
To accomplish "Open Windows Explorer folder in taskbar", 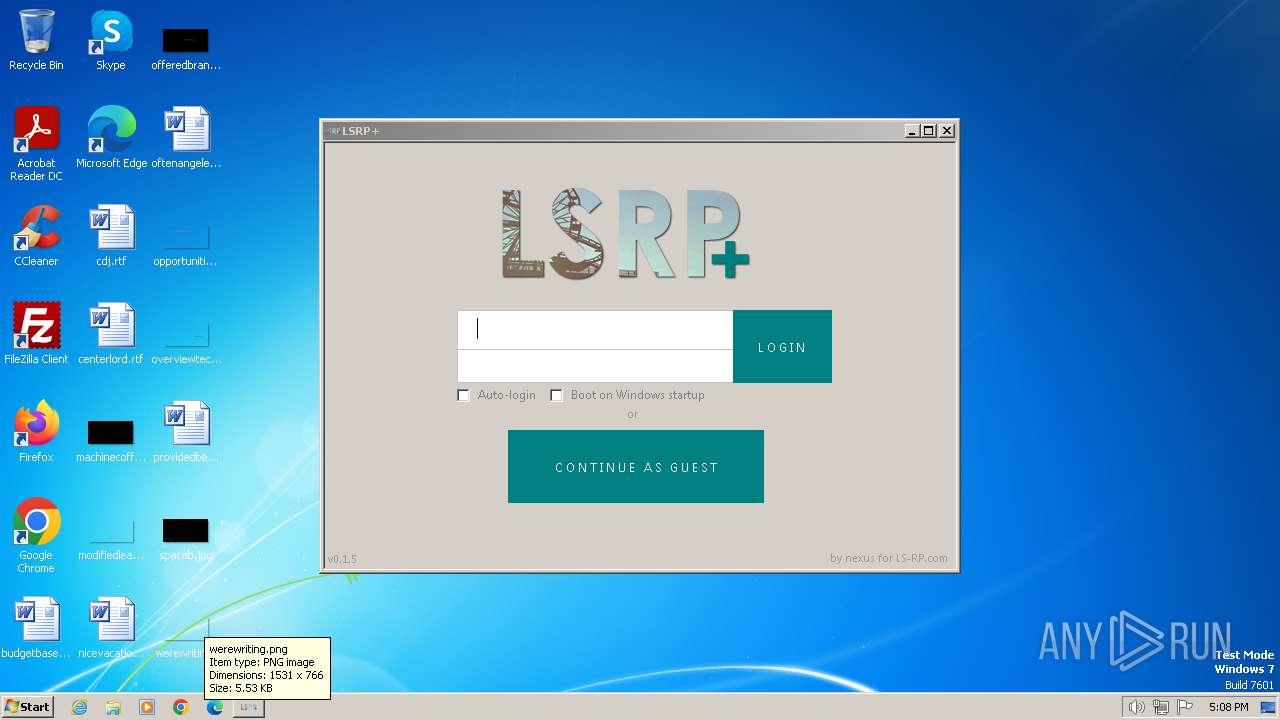I will click(x=113, y=707).
